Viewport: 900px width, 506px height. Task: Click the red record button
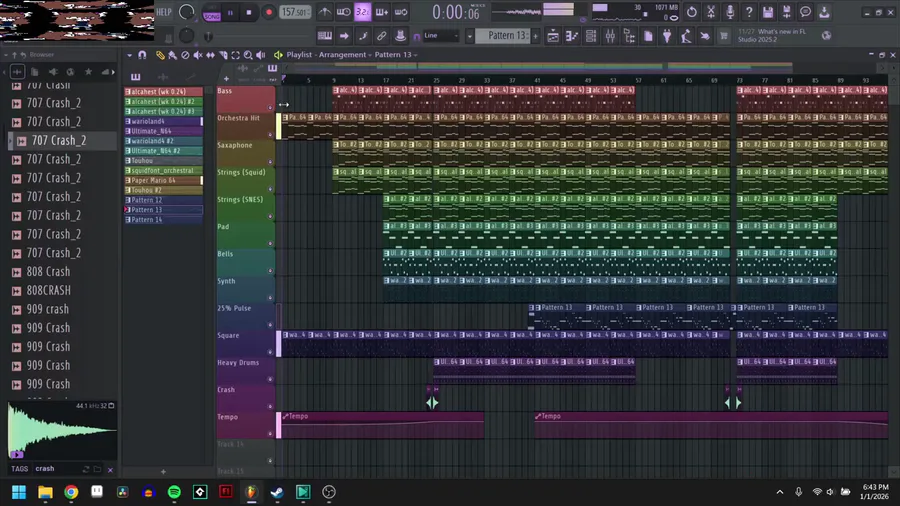point(269,13)
